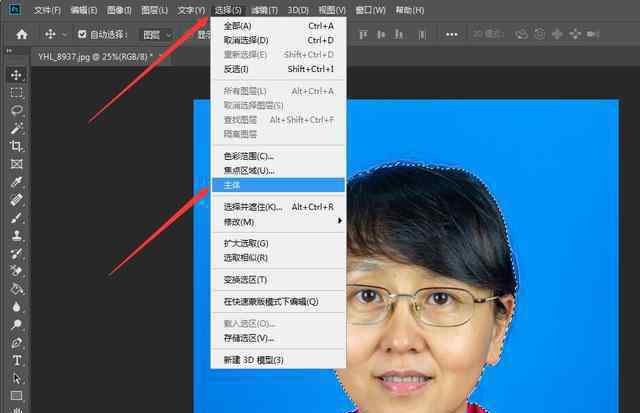Viewport: 640px width, 413px height.
Task: Close the open 选择(S) menu
Action: coord(228,10)
